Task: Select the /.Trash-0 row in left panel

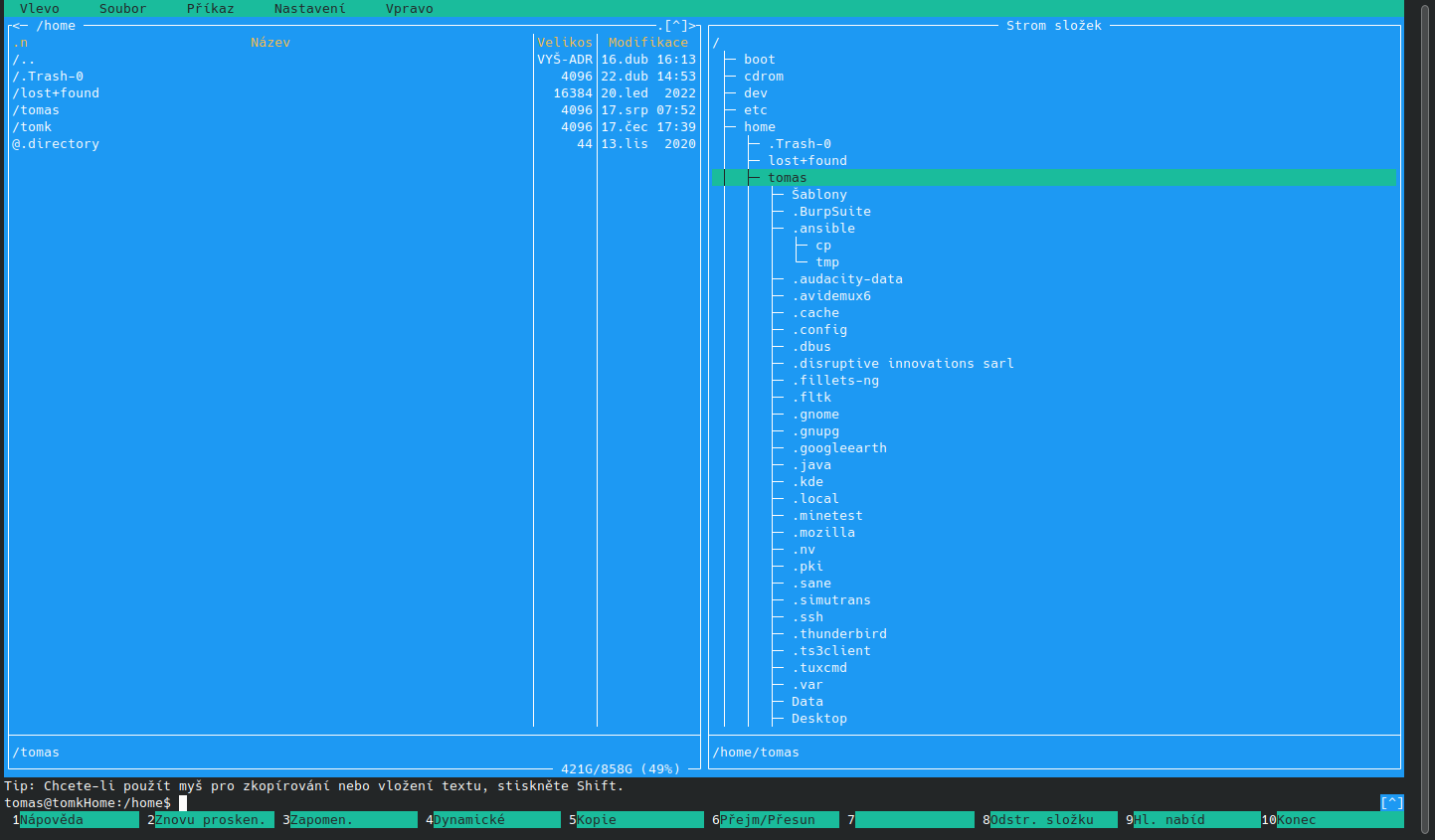Action: click(x=354, y=77)
